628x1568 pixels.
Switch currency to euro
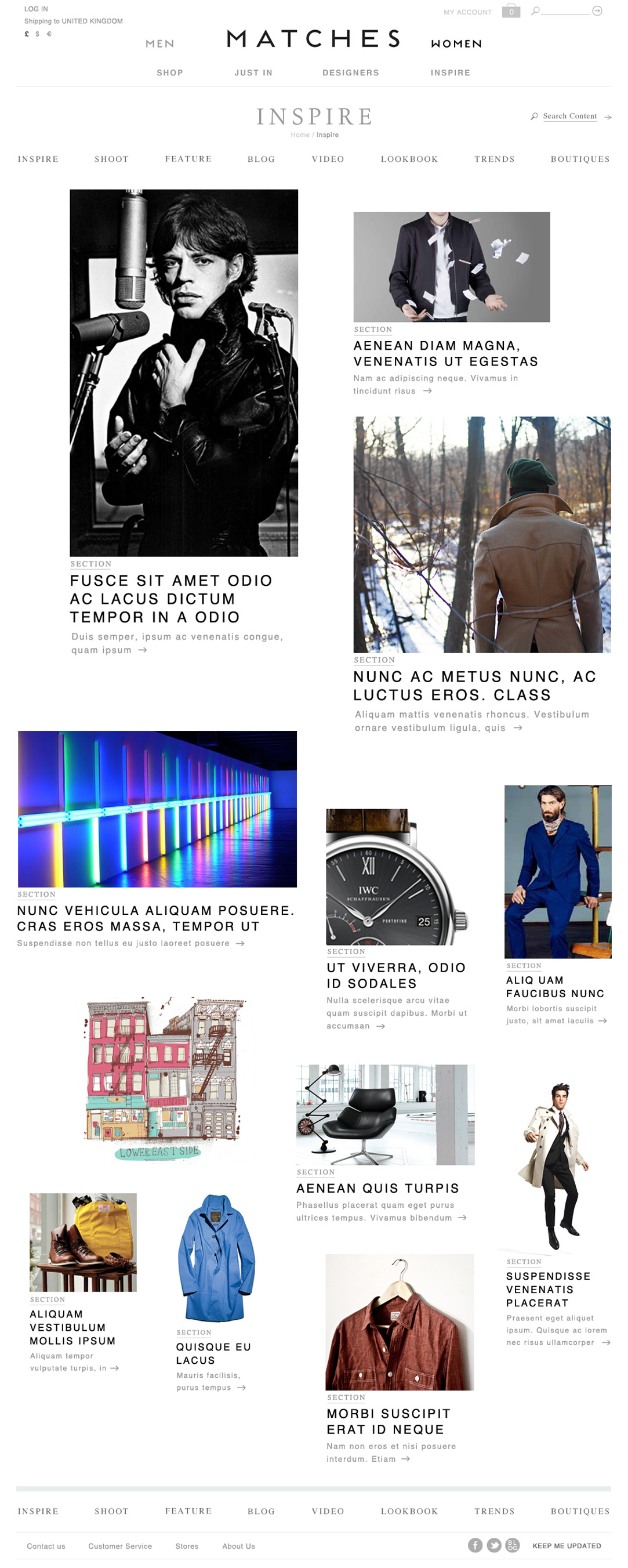click(49, 34)
